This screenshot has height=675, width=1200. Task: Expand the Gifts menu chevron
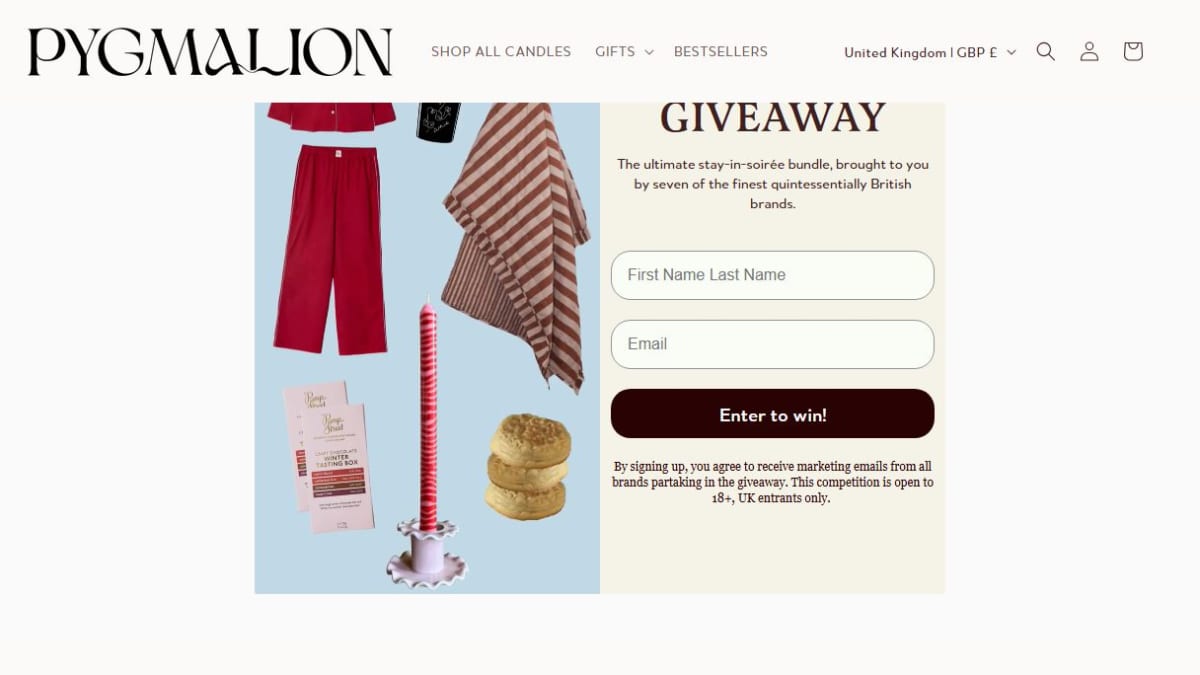(x=649, y=52)
